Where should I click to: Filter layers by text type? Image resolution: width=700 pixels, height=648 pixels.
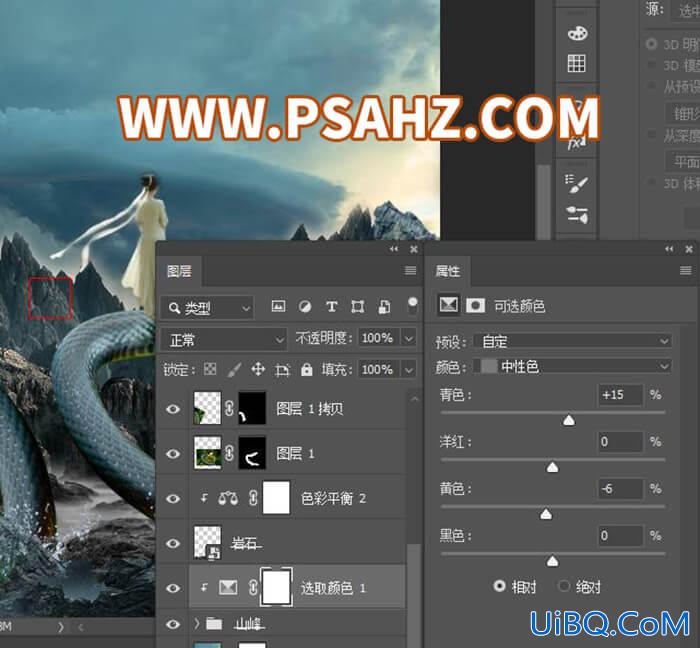331,307
